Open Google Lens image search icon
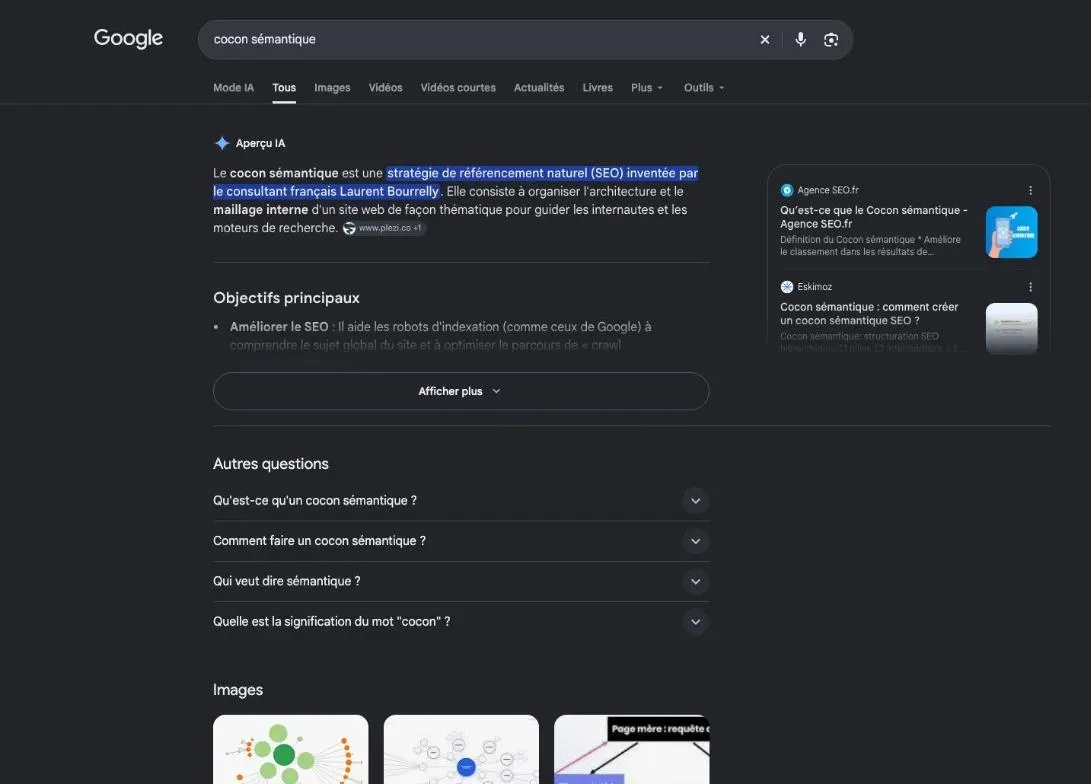The width and height of the screenshot is (1091, 784). 831,40
